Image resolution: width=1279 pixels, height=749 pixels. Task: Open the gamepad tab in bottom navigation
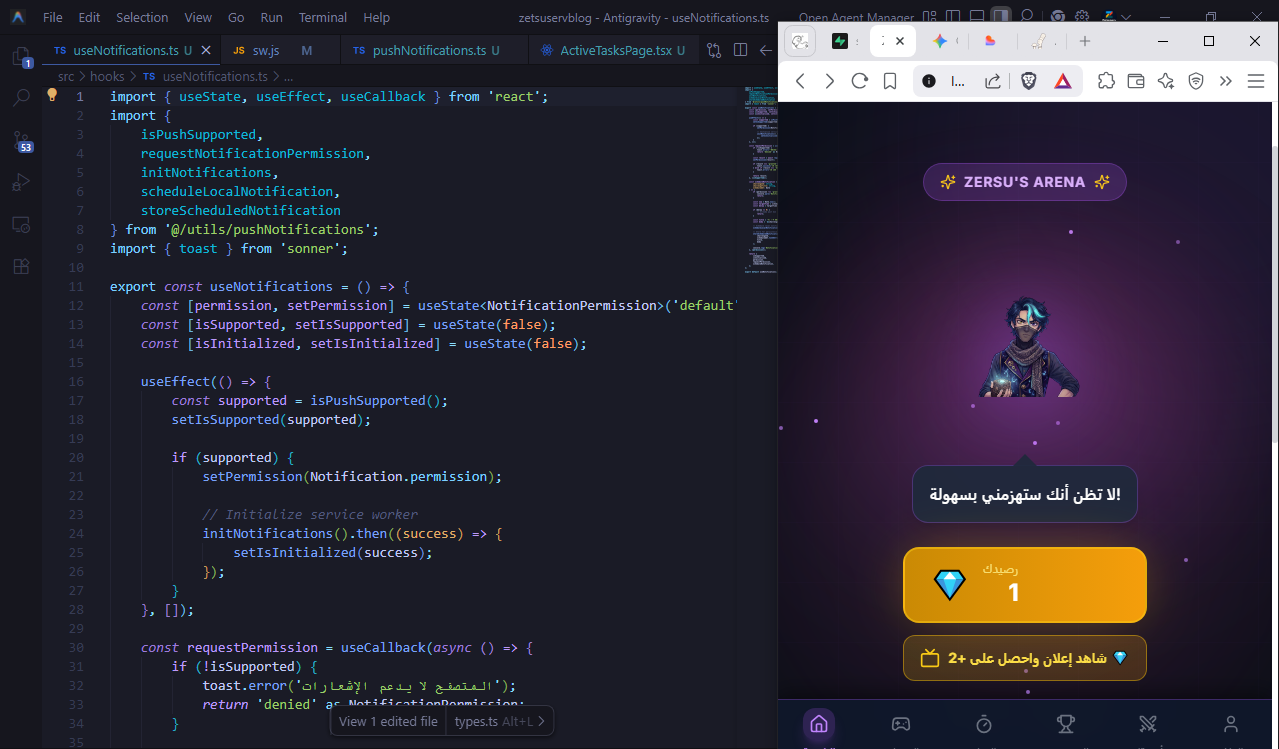pyautogui.click(x=901, y=724)
